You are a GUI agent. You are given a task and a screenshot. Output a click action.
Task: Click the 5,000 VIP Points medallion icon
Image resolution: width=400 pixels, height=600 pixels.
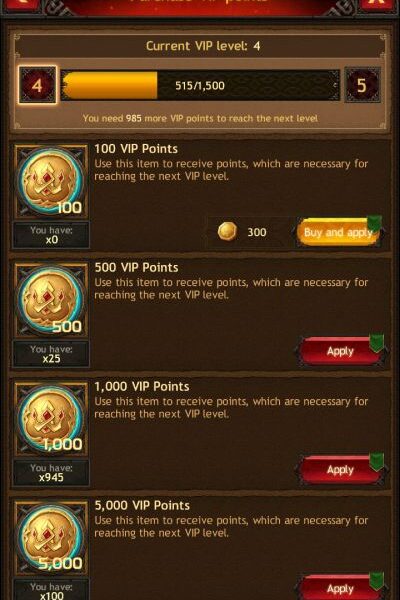[x=51, y=538]
